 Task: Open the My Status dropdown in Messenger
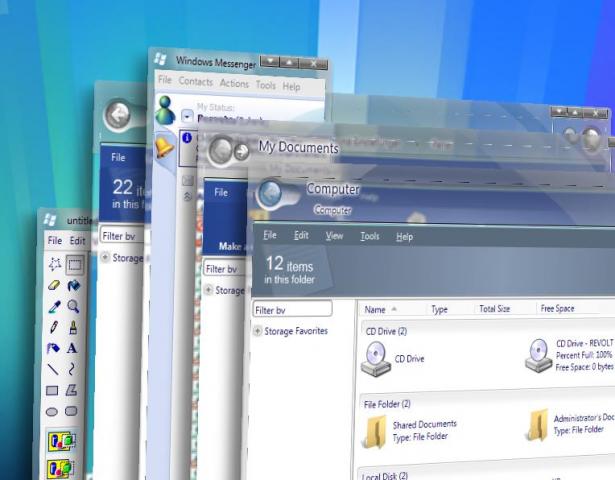(x=187, y=116)
